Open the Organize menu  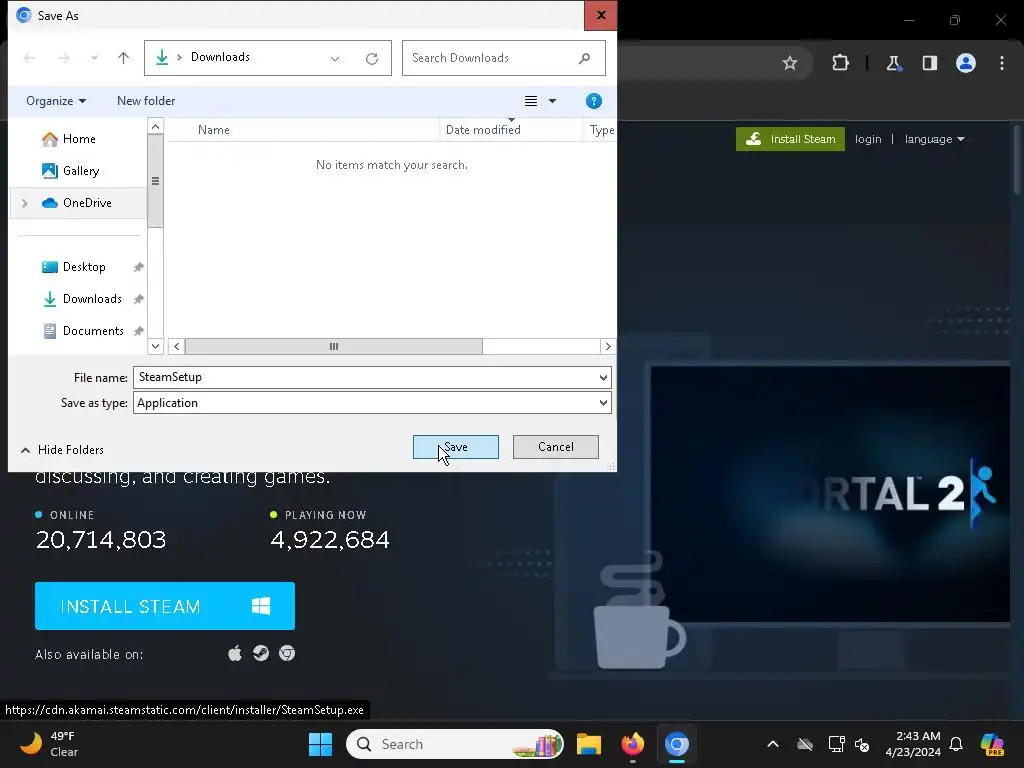[56, 101]
